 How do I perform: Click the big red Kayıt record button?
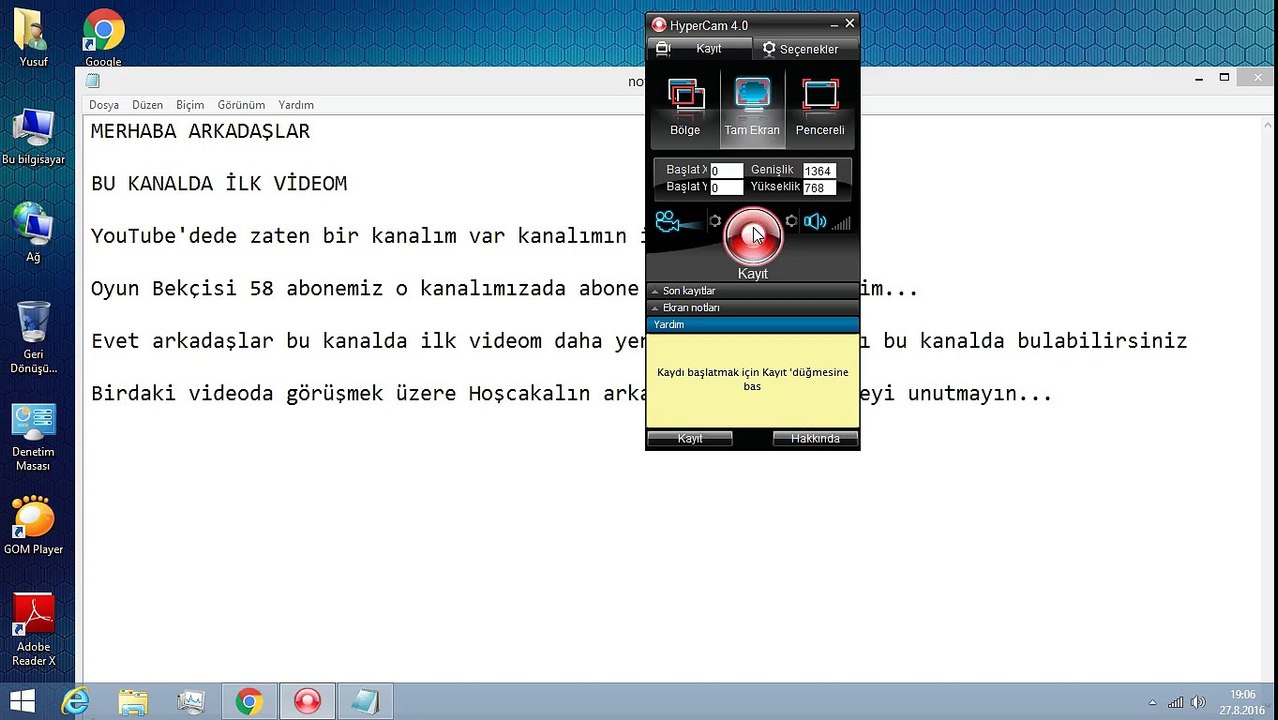[x=753, y=236]
